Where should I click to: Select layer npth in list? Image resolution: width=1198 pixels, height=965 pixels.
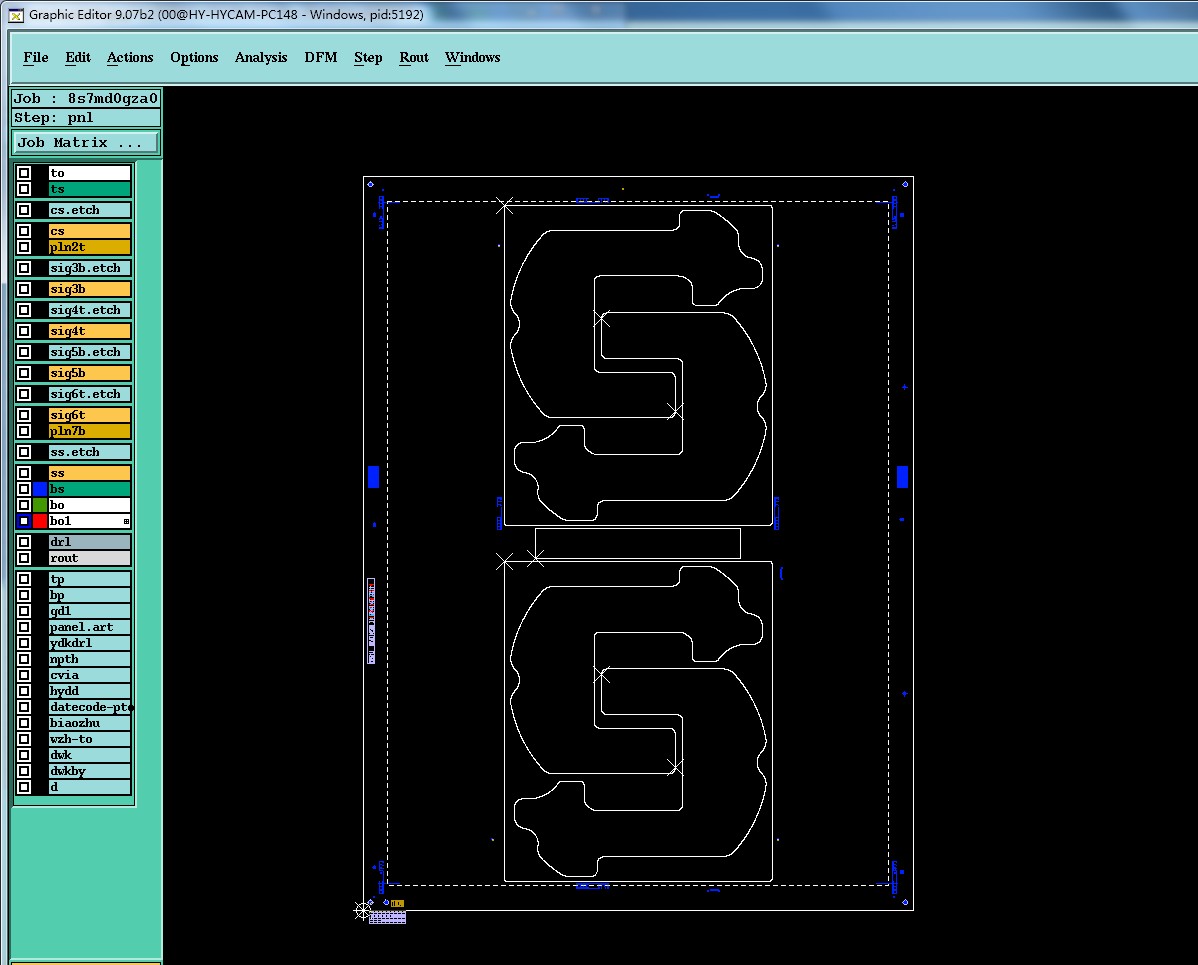click(89, 660)
